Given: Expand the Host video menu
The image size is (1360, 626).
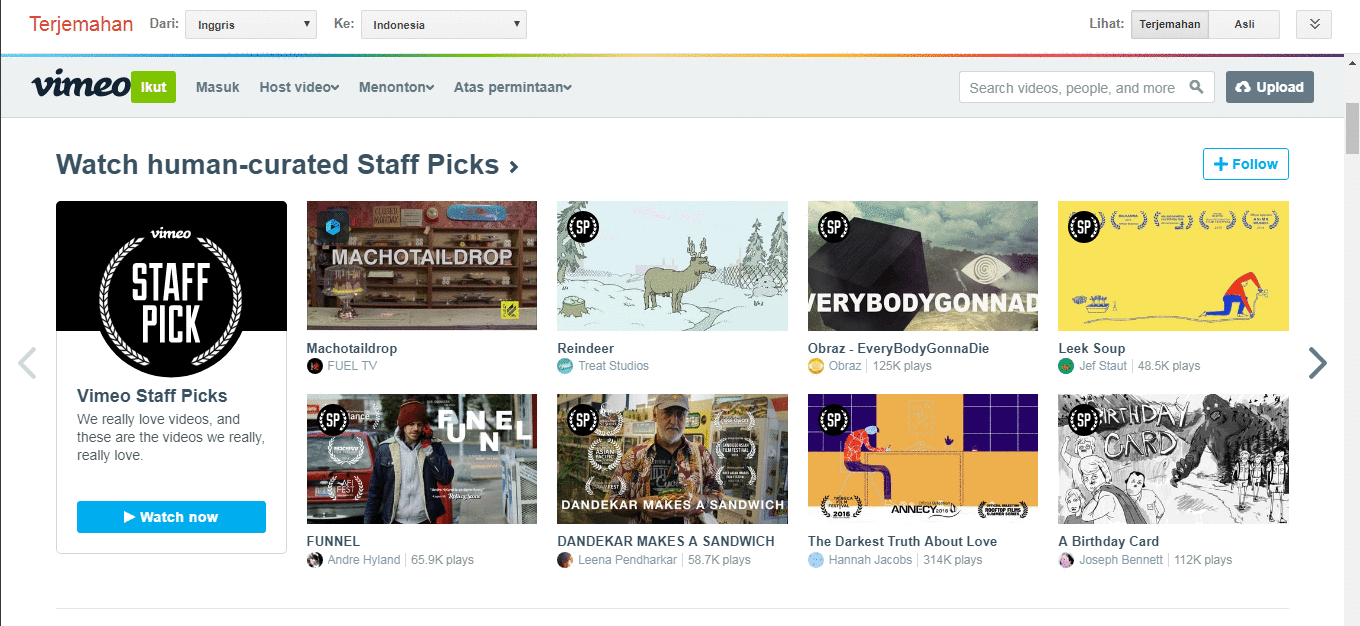Looking at the screenshot, I should tap(299, 87).
